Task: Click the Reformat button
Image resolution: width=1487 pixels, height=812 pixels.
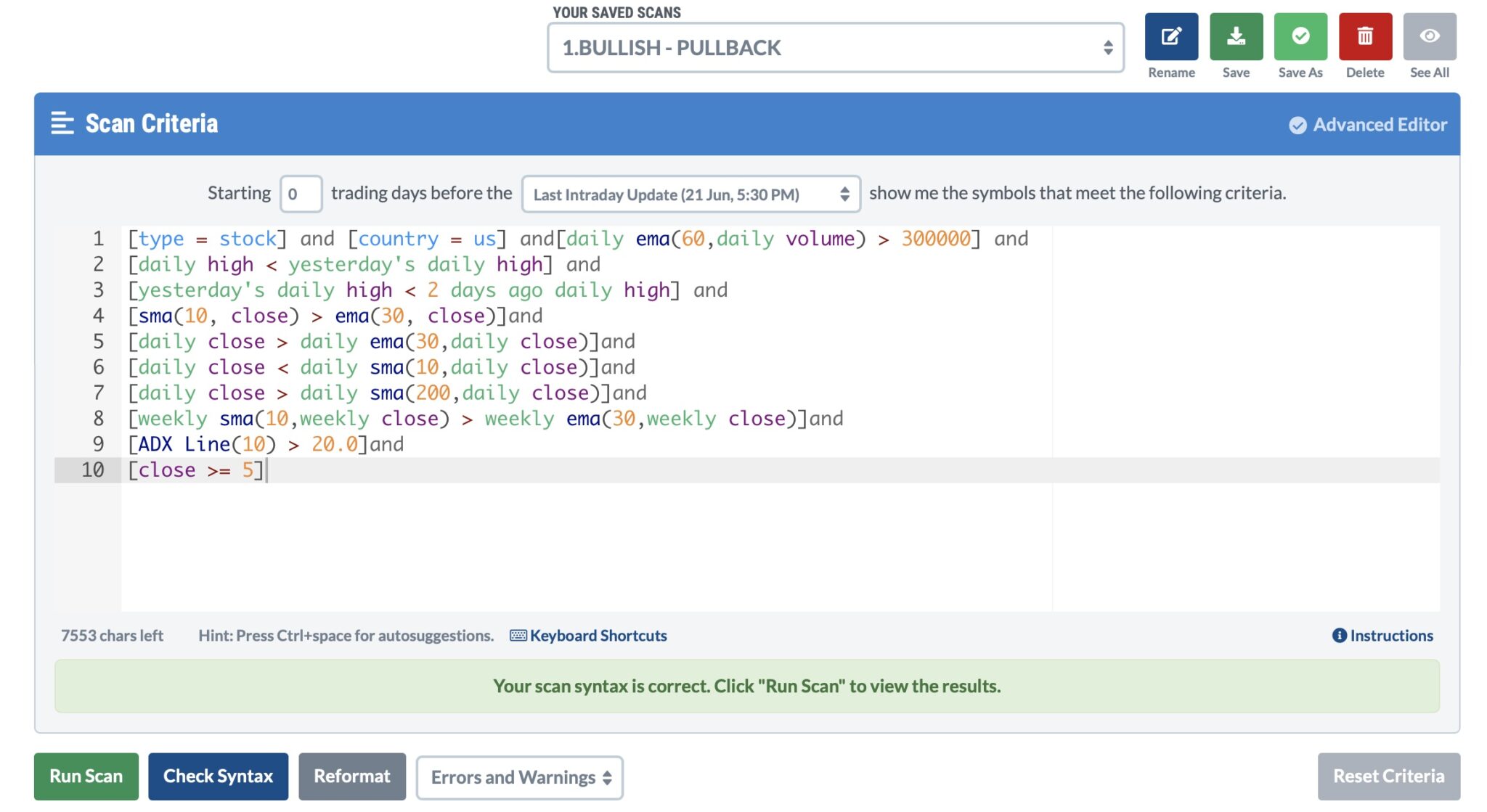Action: [x=352, y=776]
